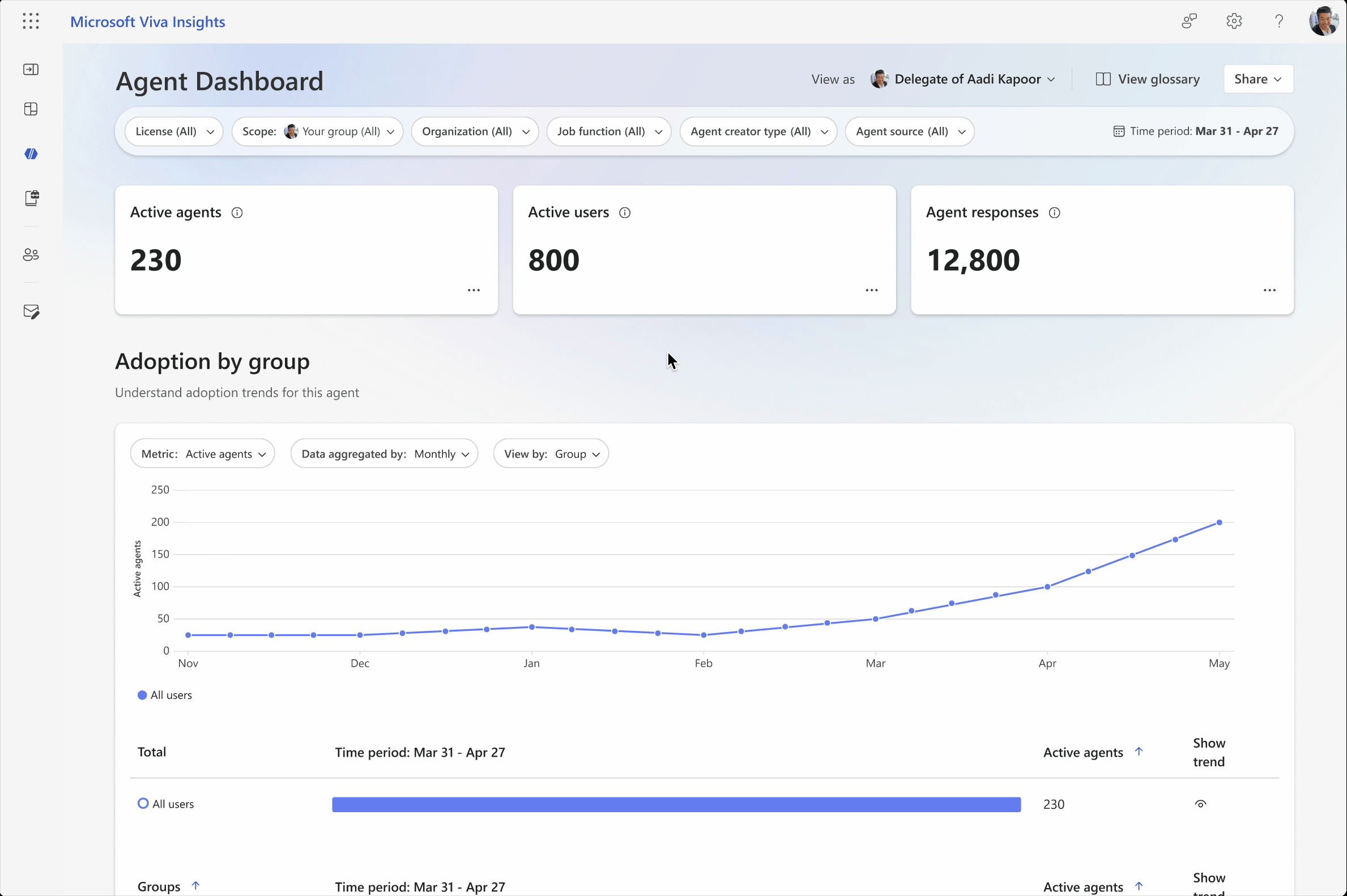Screen dimensions: 1347x896
Task: Select the email digest icon in sidebar
Action: [x=31, y=312]
